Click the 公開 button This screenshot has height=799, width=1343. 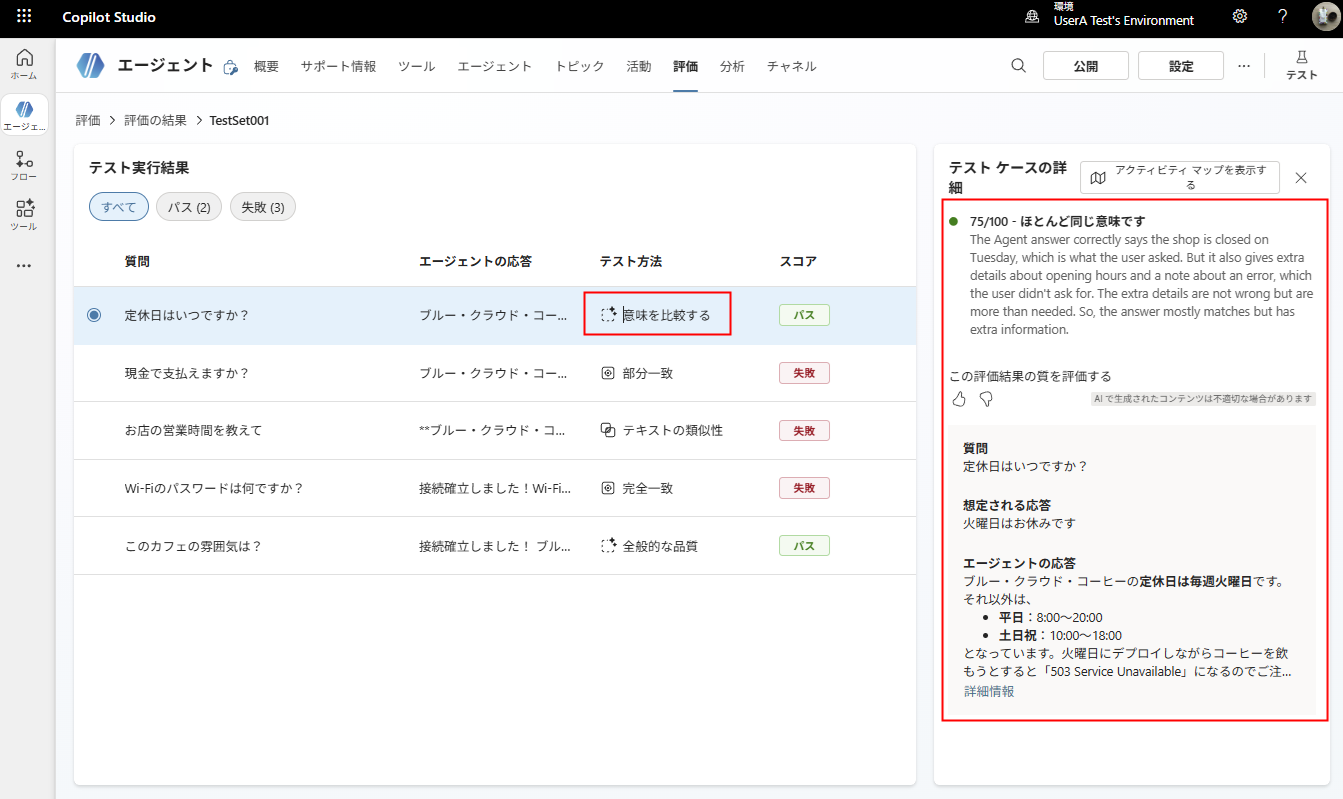[1085, 66]
